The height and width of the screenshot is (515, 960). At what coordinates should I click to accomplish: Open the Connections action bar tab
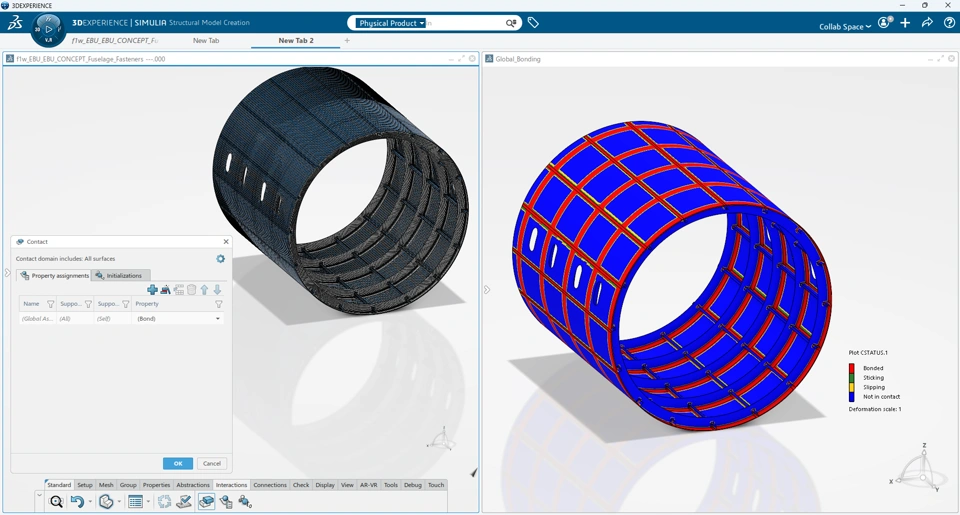(x=270, y=485)
